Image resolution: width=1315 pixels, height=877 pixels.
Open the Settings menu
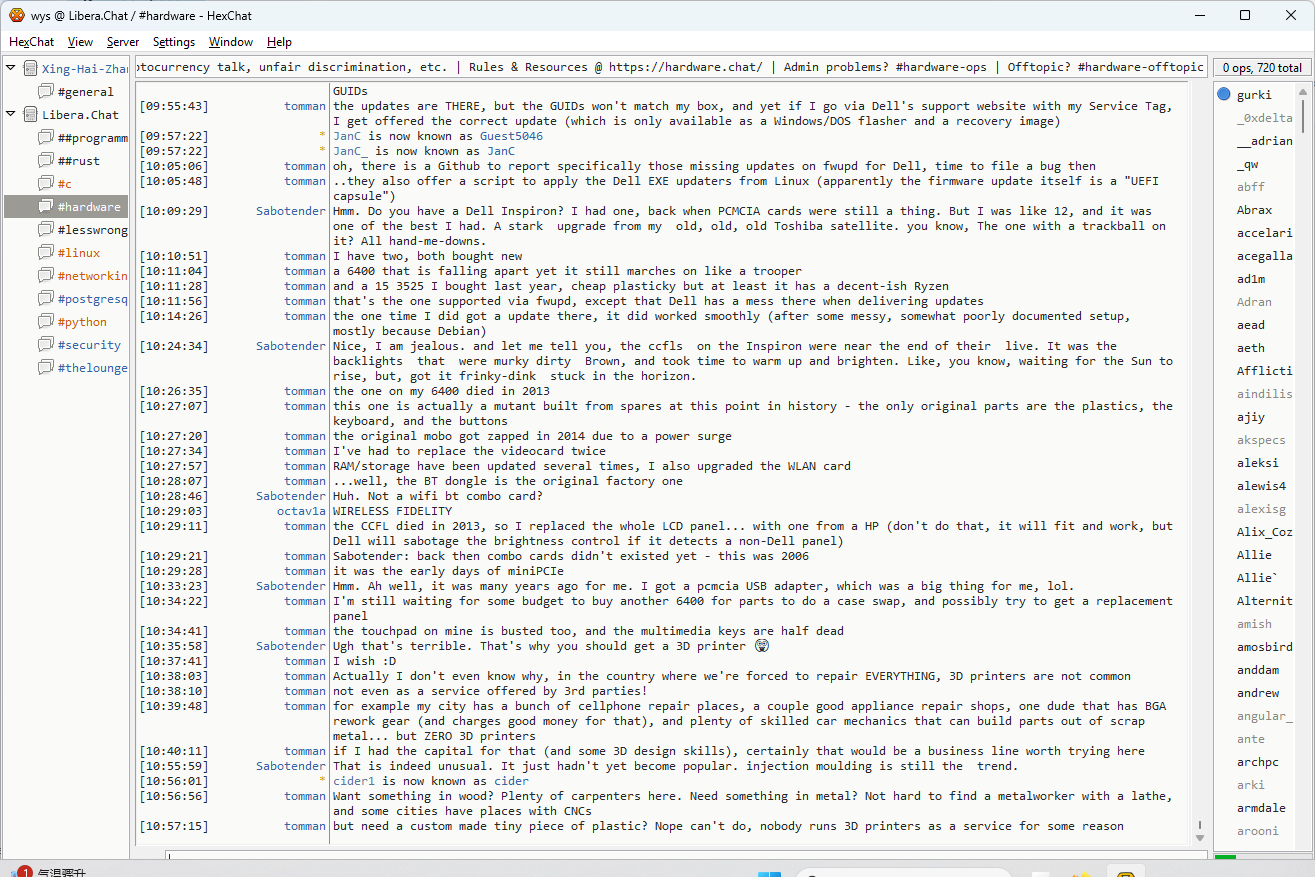tap(174, 42)
